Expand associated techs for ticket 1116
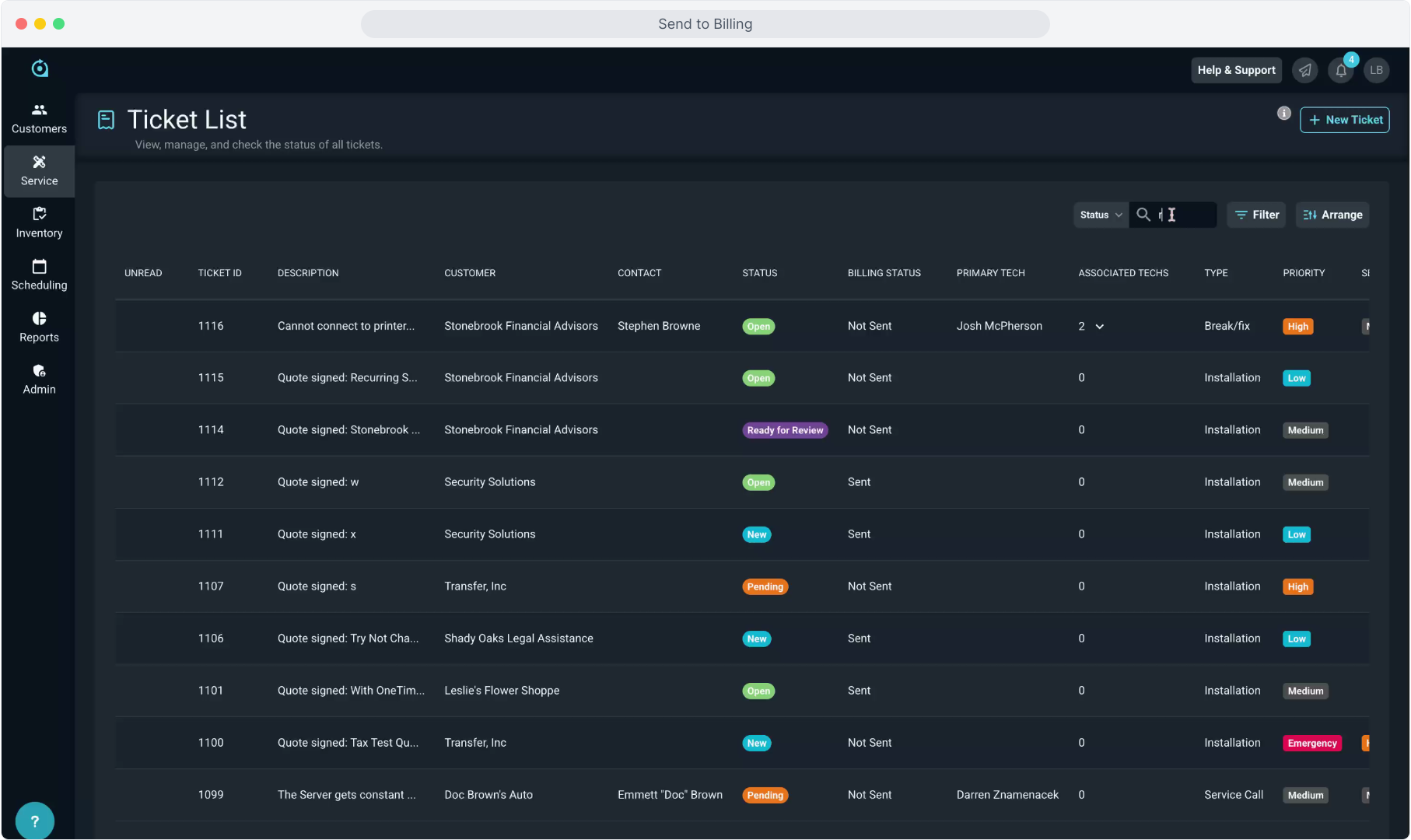1411x840 pixels. [1099, 327]
